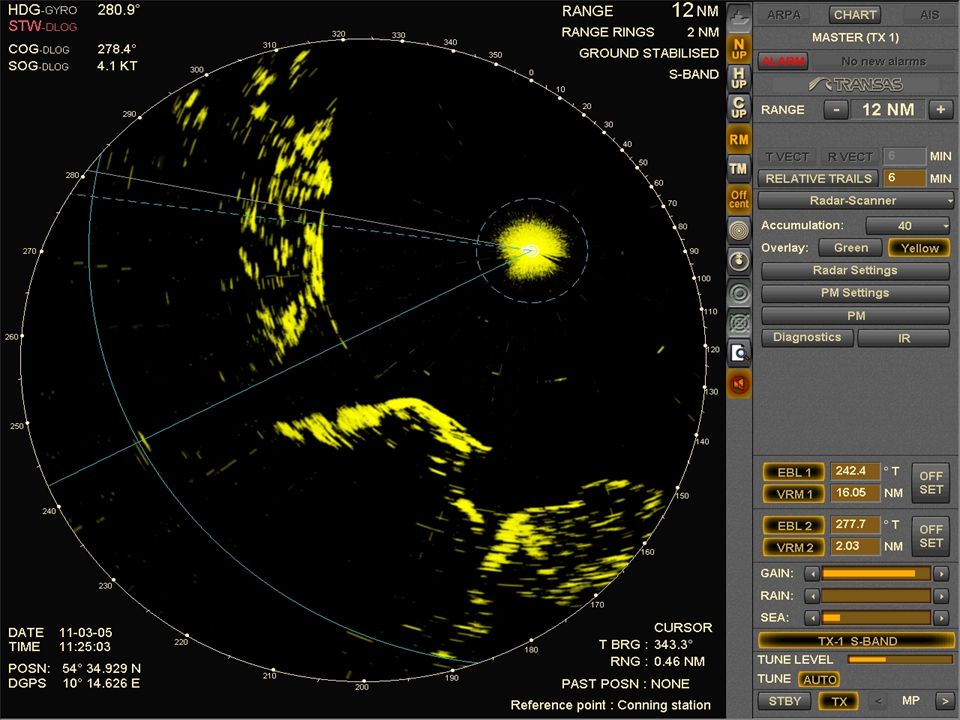Image resolution: width=960 pixels, height=720 pixels.
Task: Increase SEA with right arrow
Action: pyautogui.click(x=941, y=618)
